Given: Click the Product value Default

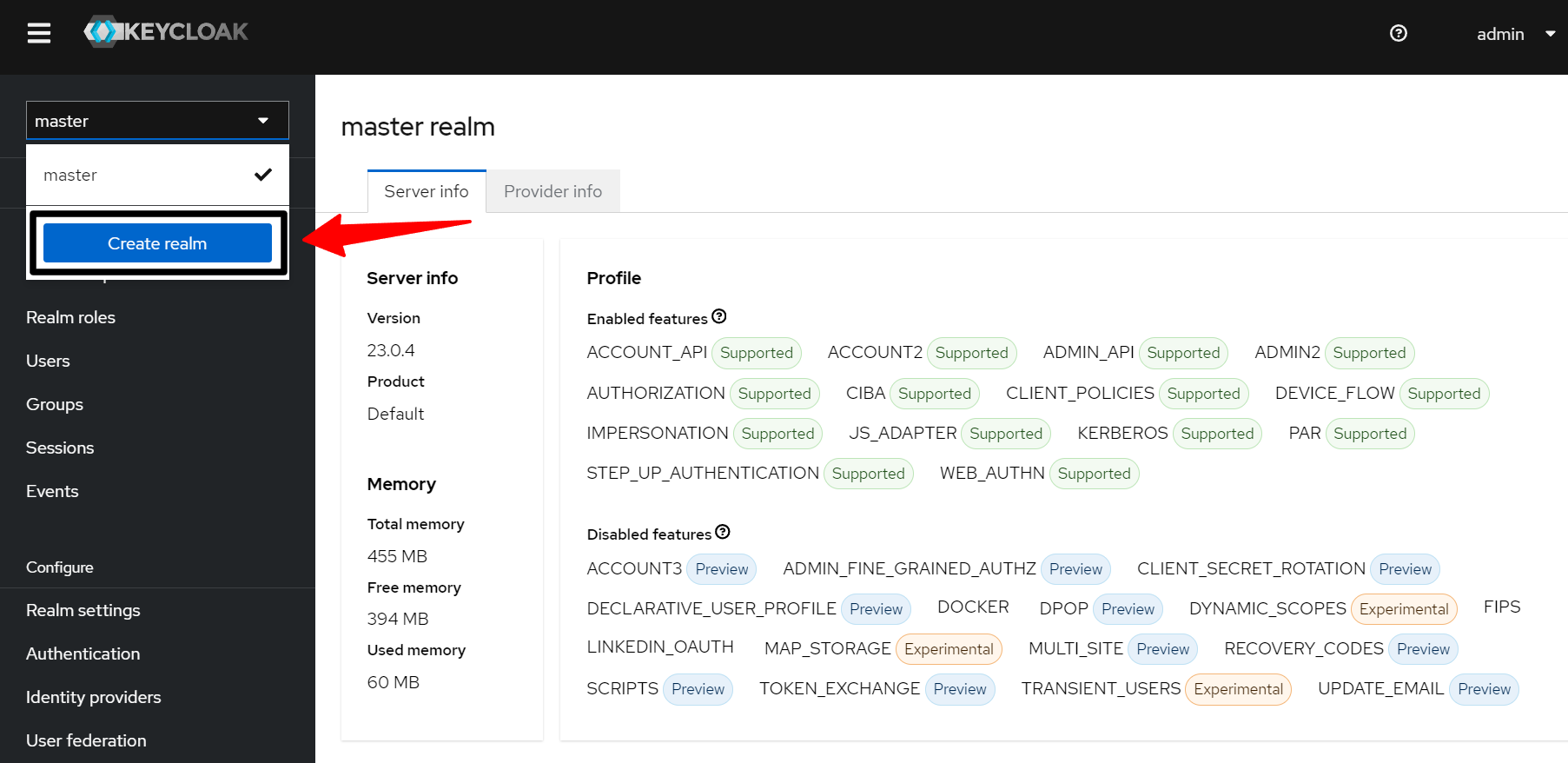Looking at the screenshot, I should pos(395,414).
